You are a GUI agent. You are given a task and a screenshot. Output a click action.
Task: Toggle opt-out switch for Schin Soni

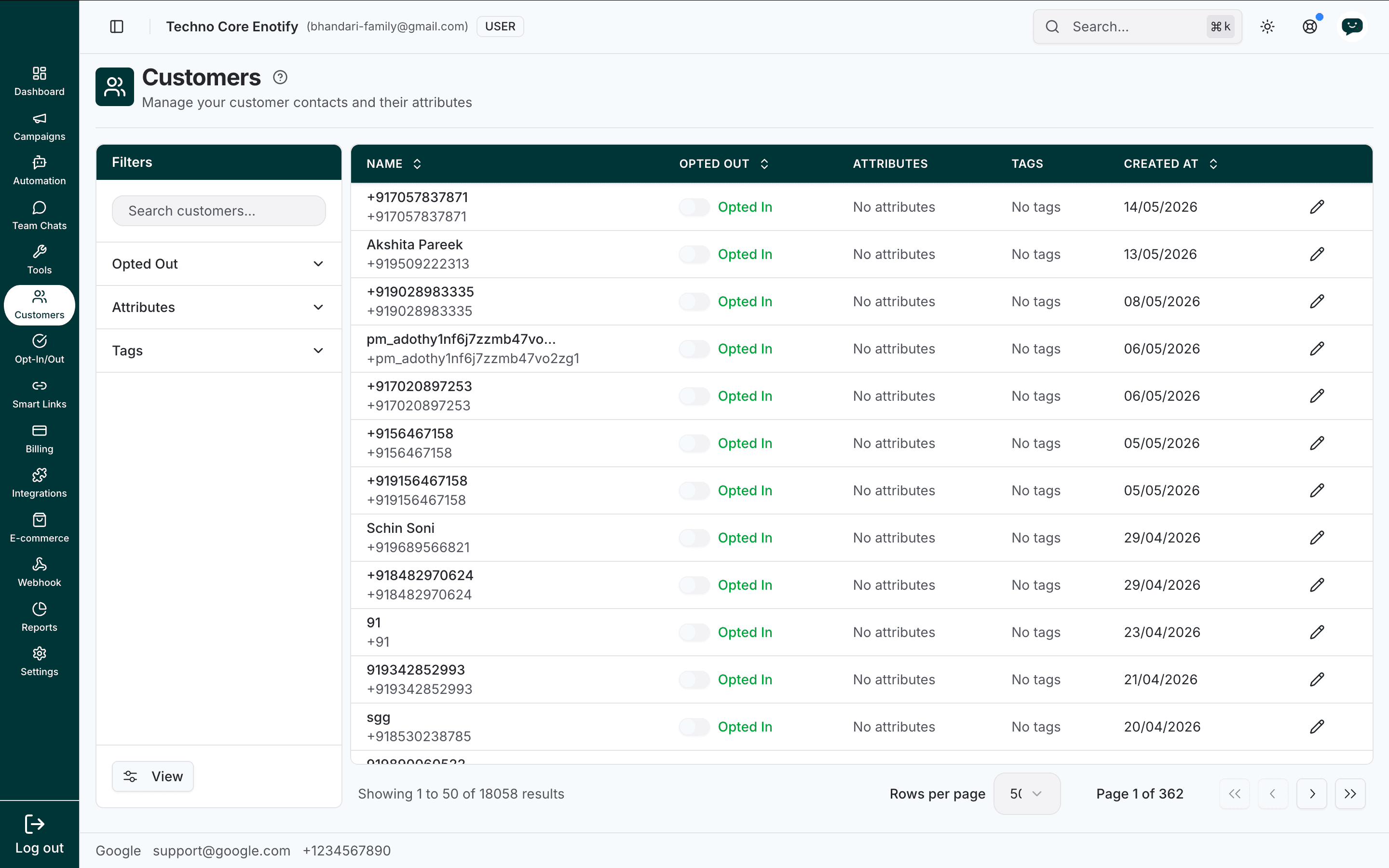[x=694, y=537]
